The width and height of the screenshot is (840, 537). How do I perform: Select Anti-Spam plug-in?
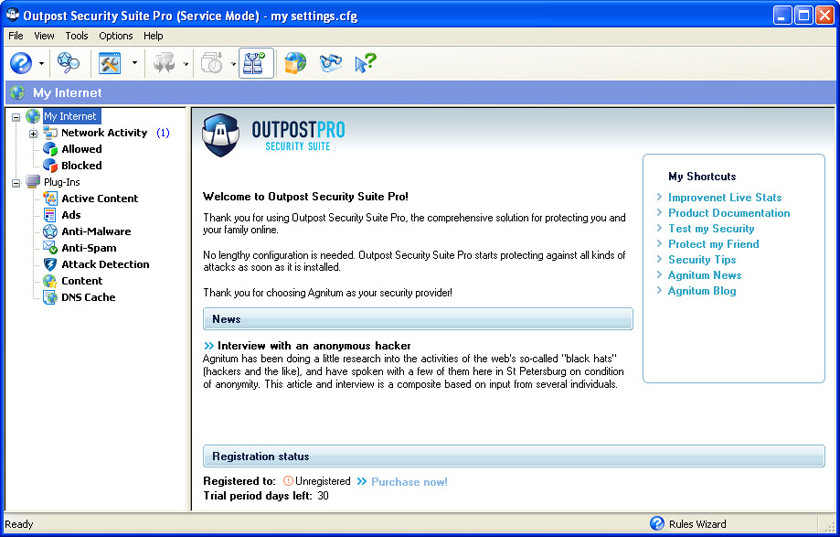89,248
